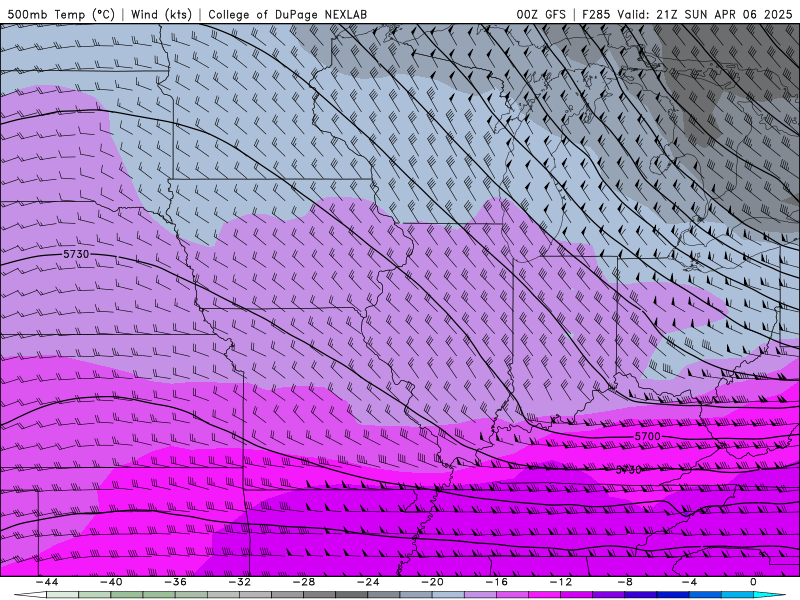The width and height of the screenshot is (800, 600).
Task: Click the 5700 height contour label
Action: tap(647, 436)
